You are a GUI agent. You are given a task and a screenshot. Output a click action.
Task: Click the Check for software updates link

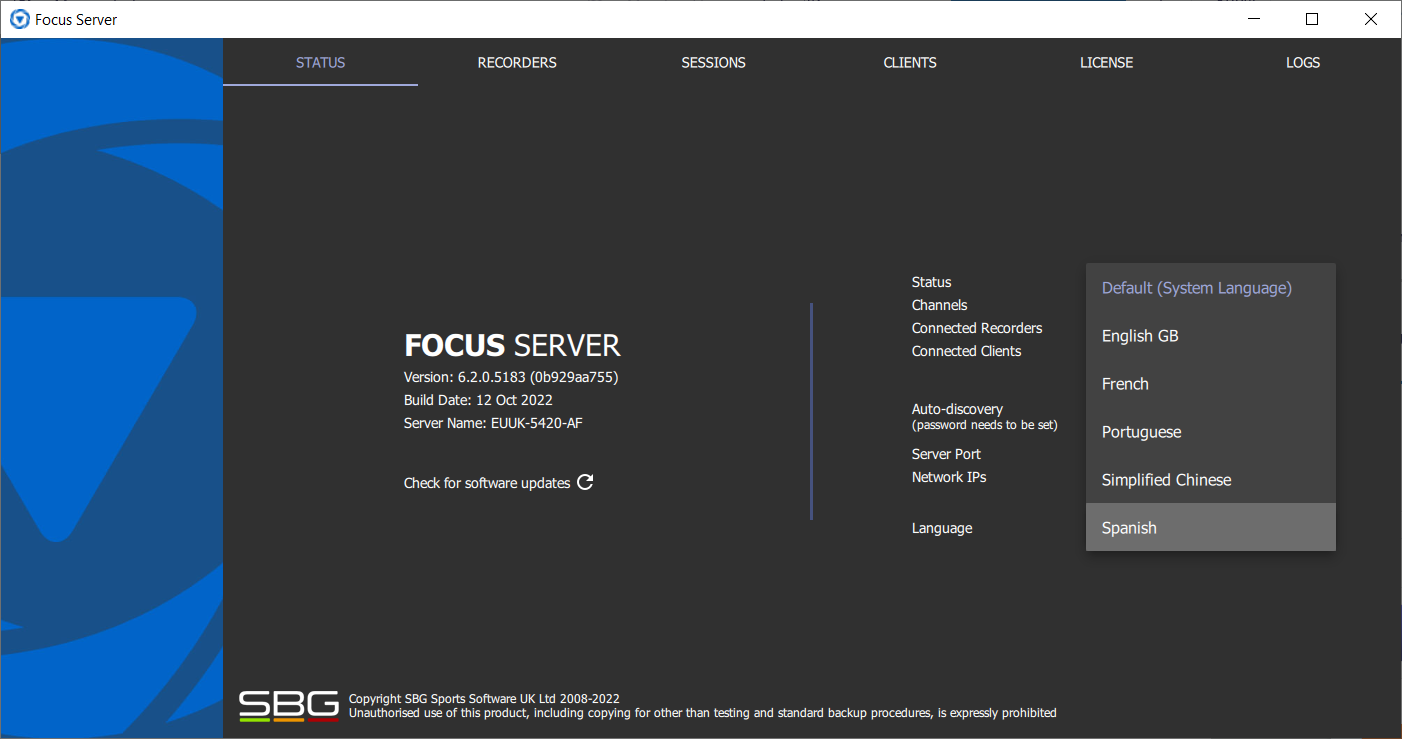(x=487, y=483)
